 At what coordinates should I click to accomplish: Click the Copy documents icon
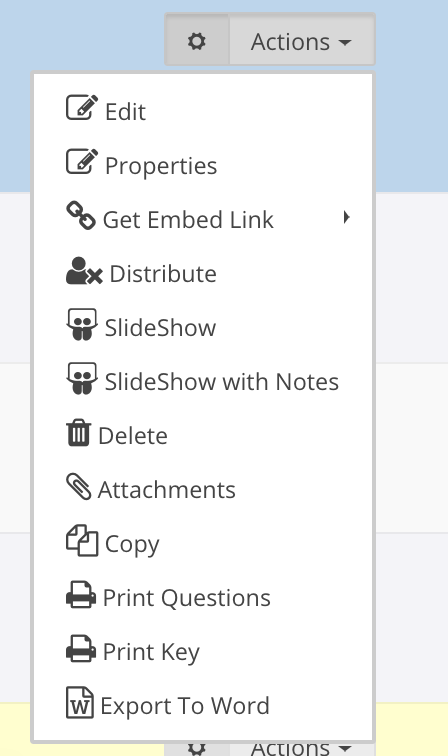tap(82, 540)
